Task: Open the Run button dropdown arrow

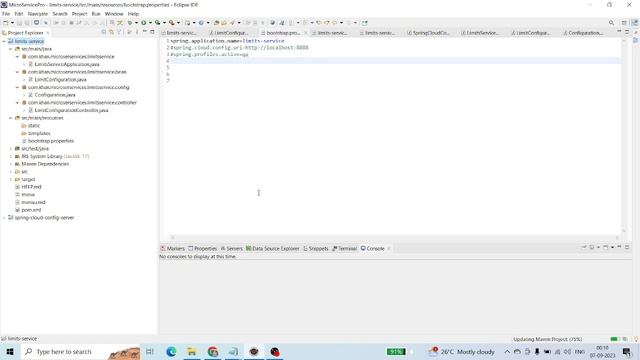Action: pyautogui.click(x=150, y=23)
